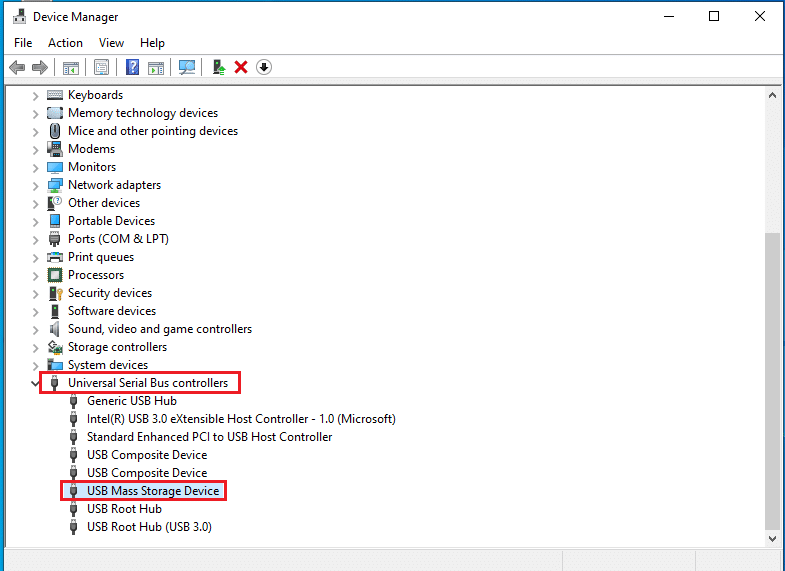The width and height of the screenshot is (785, 571).
Task: Click the Sound, video and game controllers speaker icon
Action: point(55,329)
